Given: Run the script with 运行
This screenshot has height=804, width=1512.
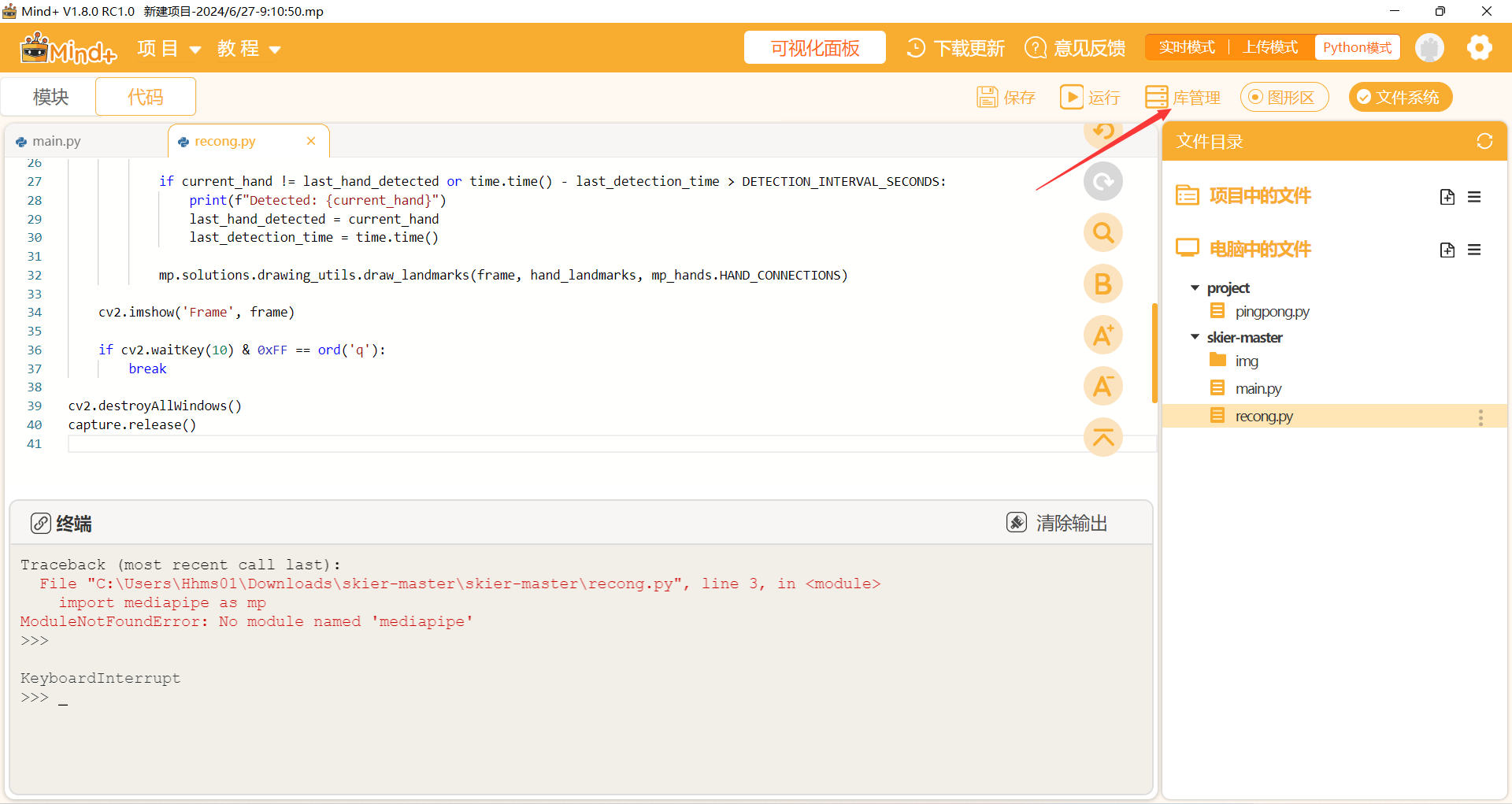Looking at the screenshot, I should click(1090, 97).
